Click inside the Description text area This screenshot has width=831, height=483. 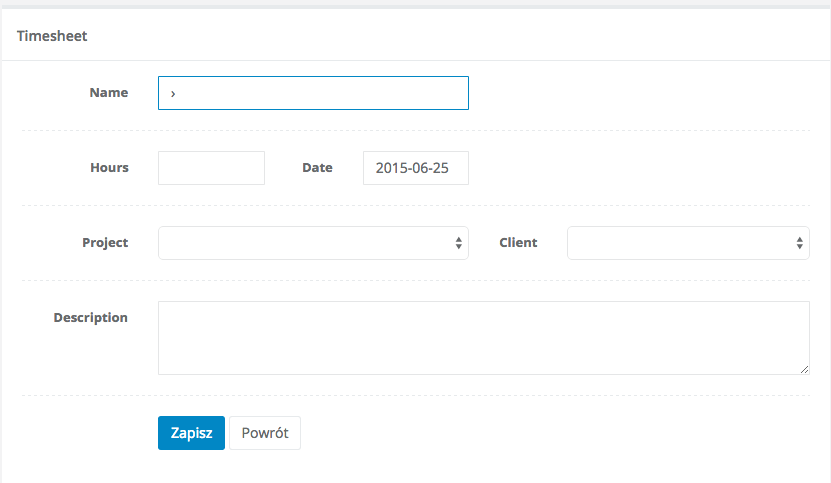483,338
